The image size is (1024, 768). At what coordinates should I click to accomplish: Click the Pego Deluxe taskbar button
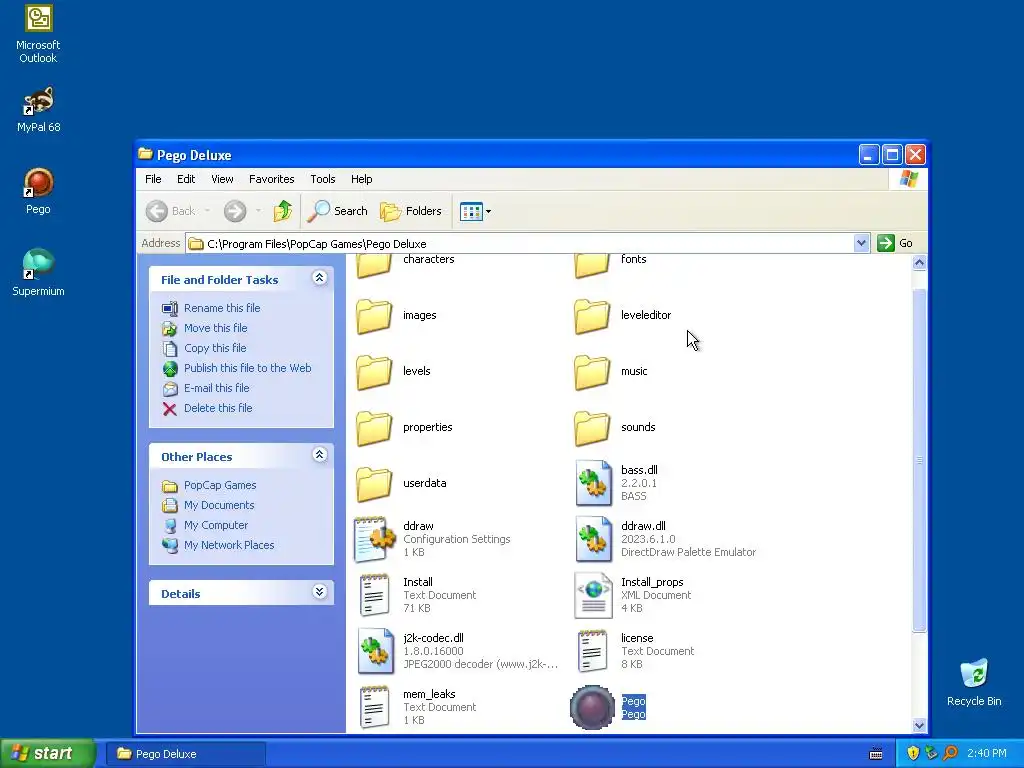185,754
